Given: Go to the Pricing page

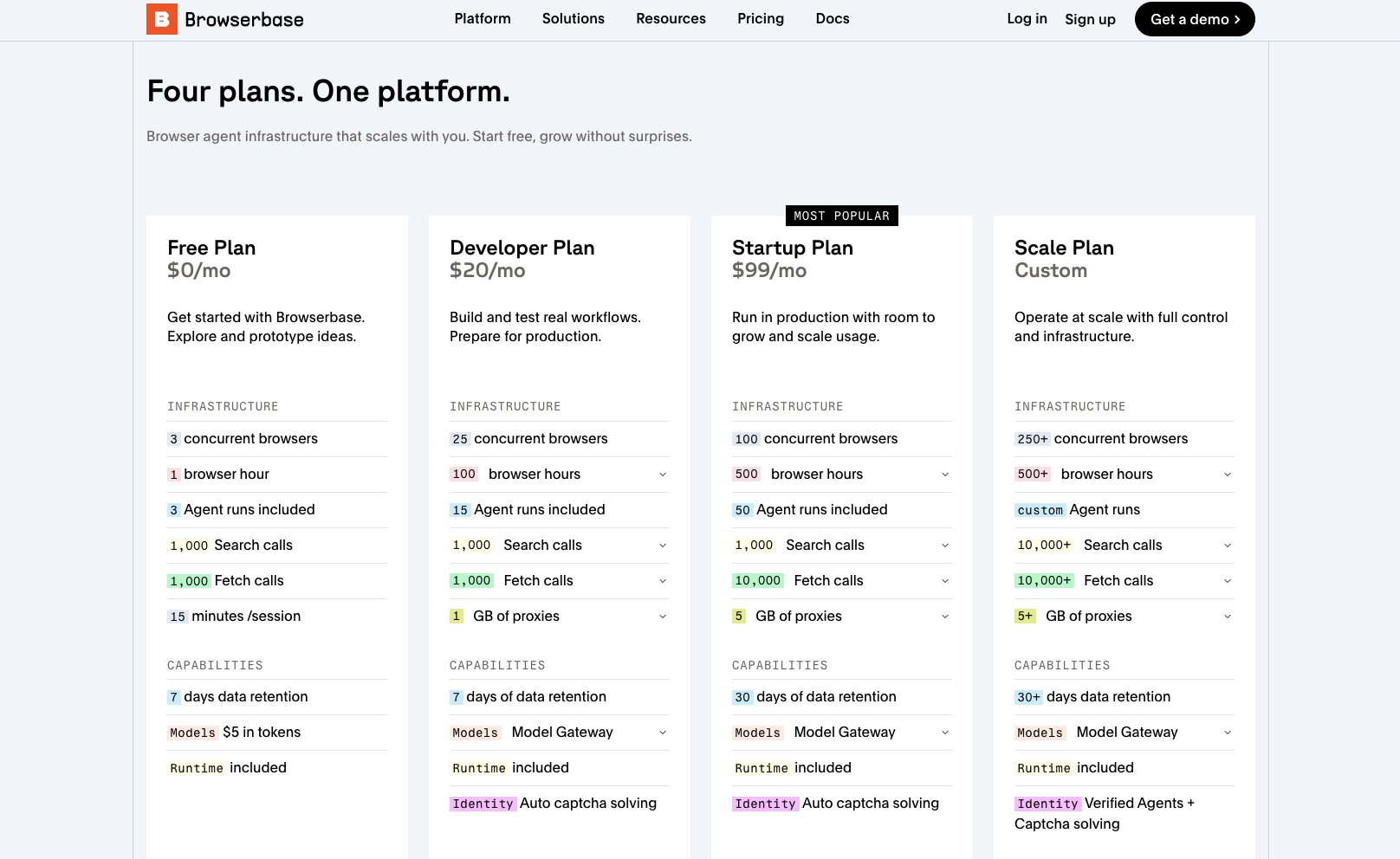Looking at the screenshot, I should pyautogui.click(x=761, y=18).
